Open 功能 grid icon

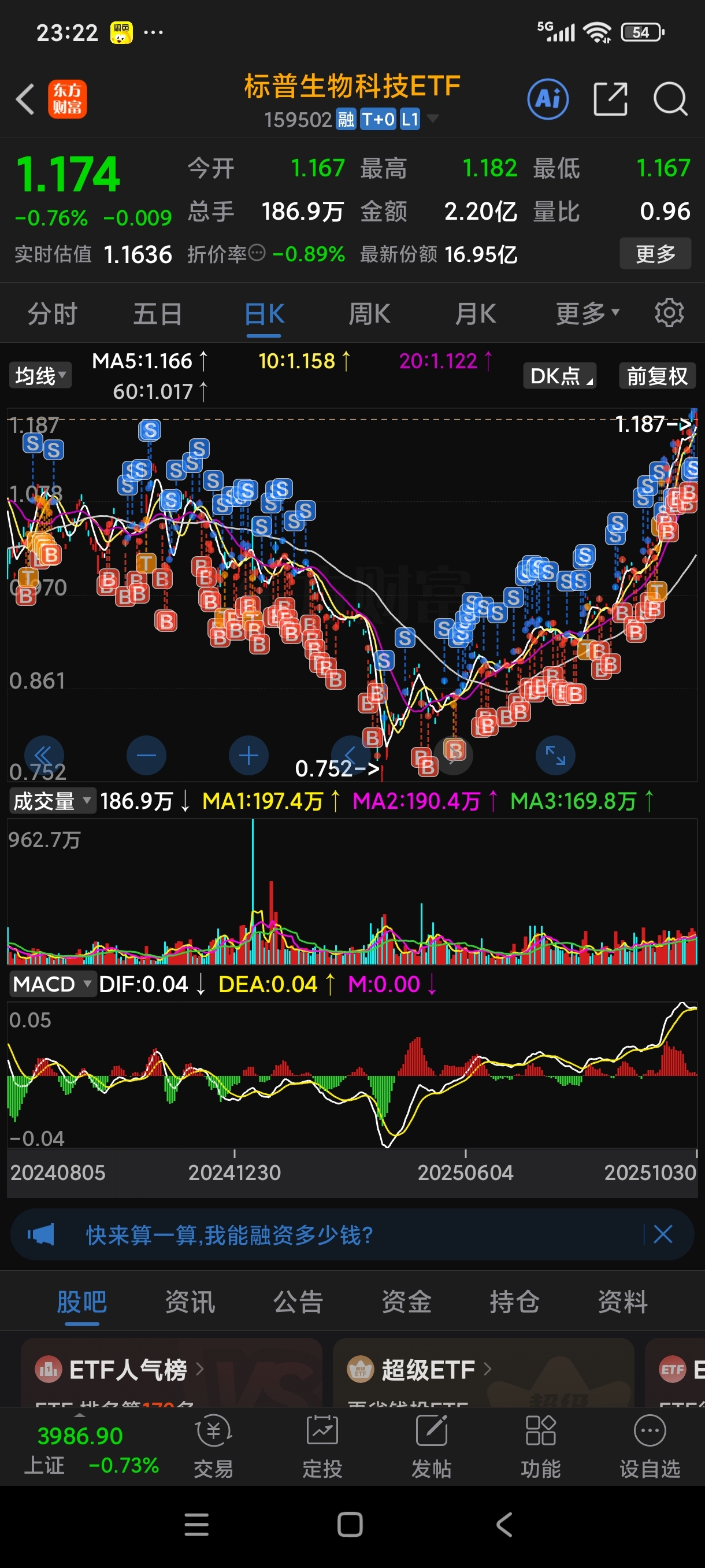coord(540,1447)
